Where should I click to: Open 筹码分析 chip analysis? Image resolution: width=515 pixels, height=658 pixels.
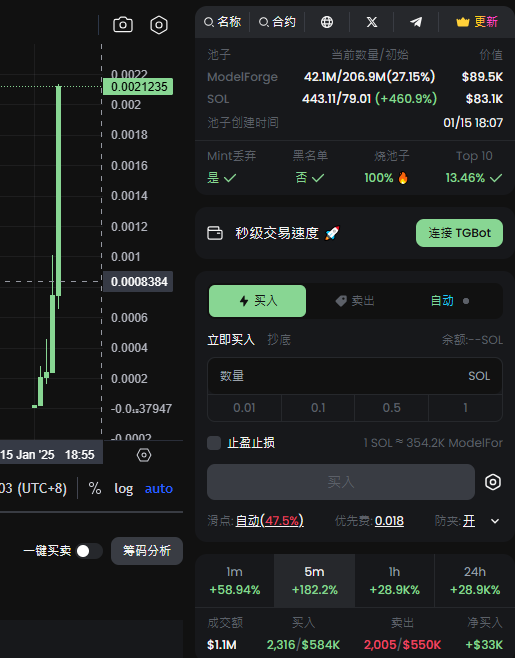coord(147,551)
